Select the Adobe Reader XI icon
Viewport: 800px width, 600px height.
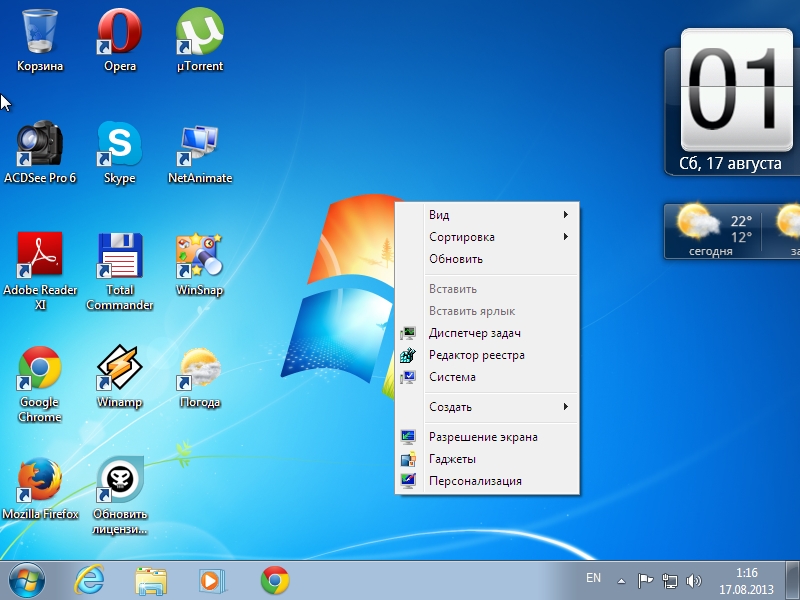tap(40, 270)
